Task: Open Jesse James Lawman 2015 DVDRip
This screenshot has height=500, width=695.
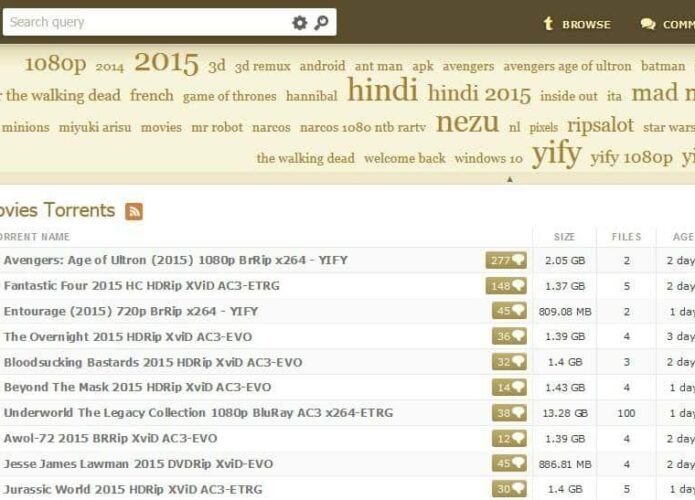Action: click(x=138, y=464)
